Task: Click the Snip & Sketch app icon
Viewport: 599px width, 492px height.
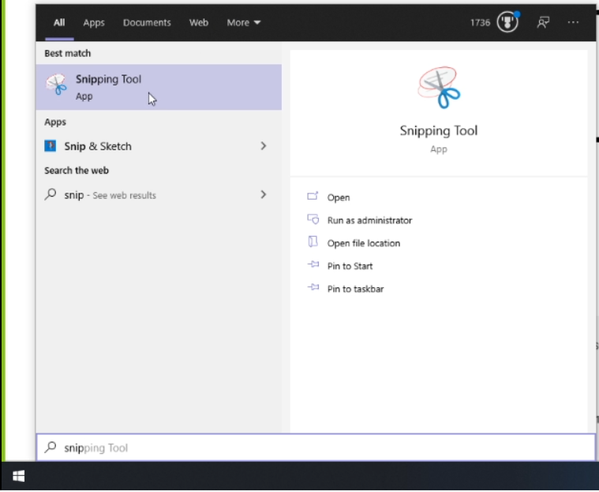Action: coord(50,146)
